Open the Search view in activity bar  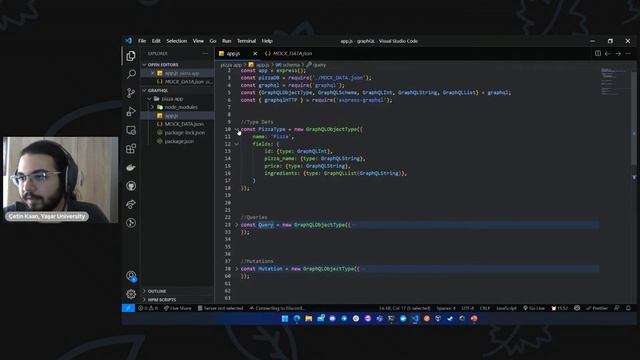(131, 74)
